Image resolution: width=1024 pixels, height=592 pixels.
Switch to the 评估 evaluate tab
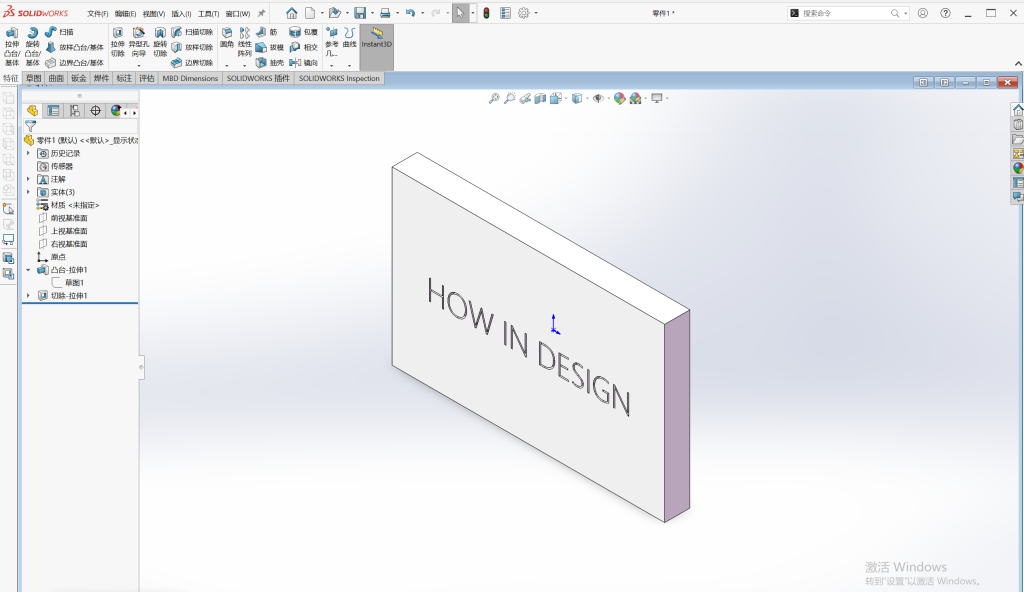[x=147, y=78]
